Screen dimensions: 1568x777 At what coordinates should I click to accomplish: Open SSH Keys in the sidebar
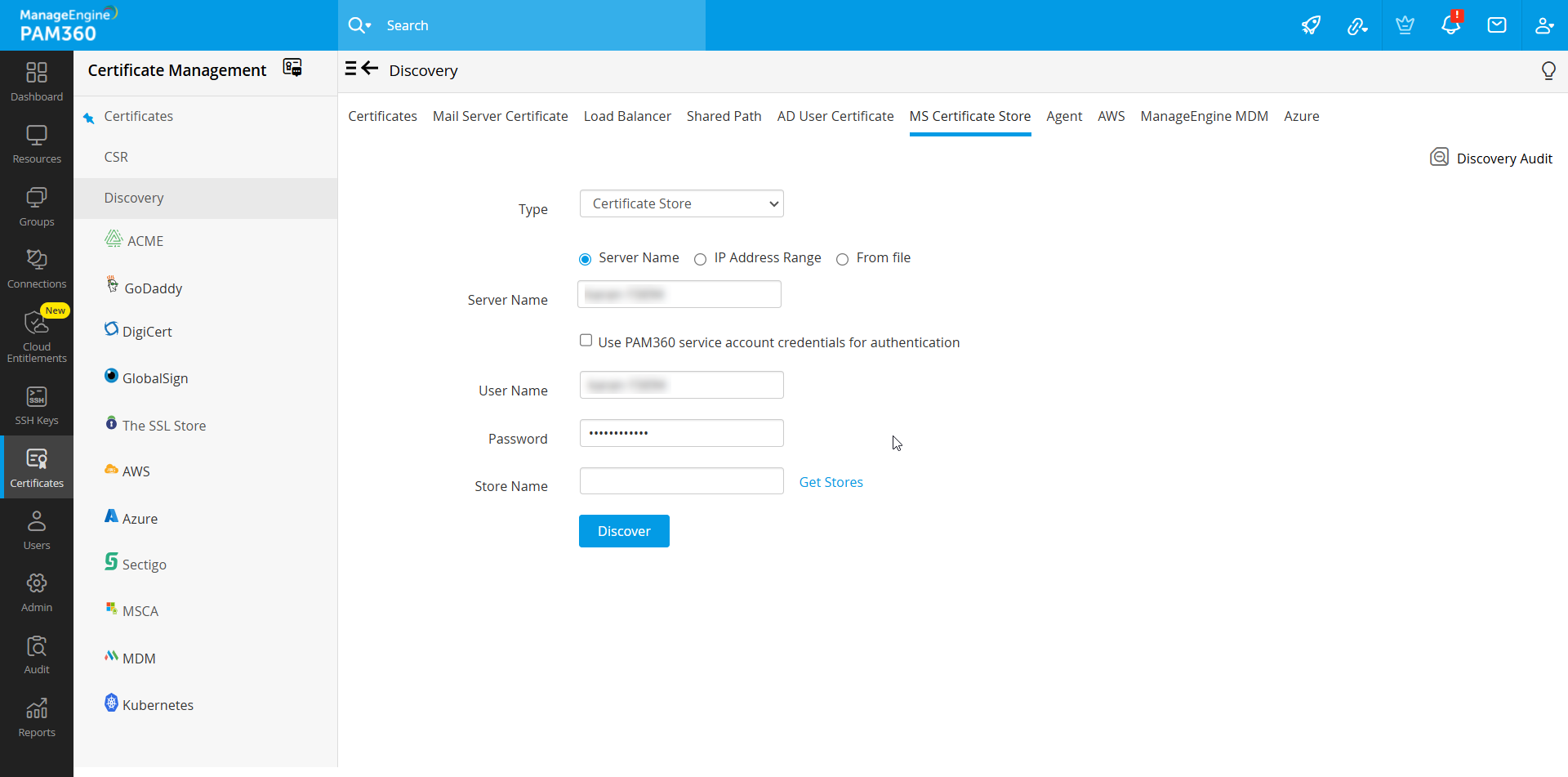(x=37, y=405)
